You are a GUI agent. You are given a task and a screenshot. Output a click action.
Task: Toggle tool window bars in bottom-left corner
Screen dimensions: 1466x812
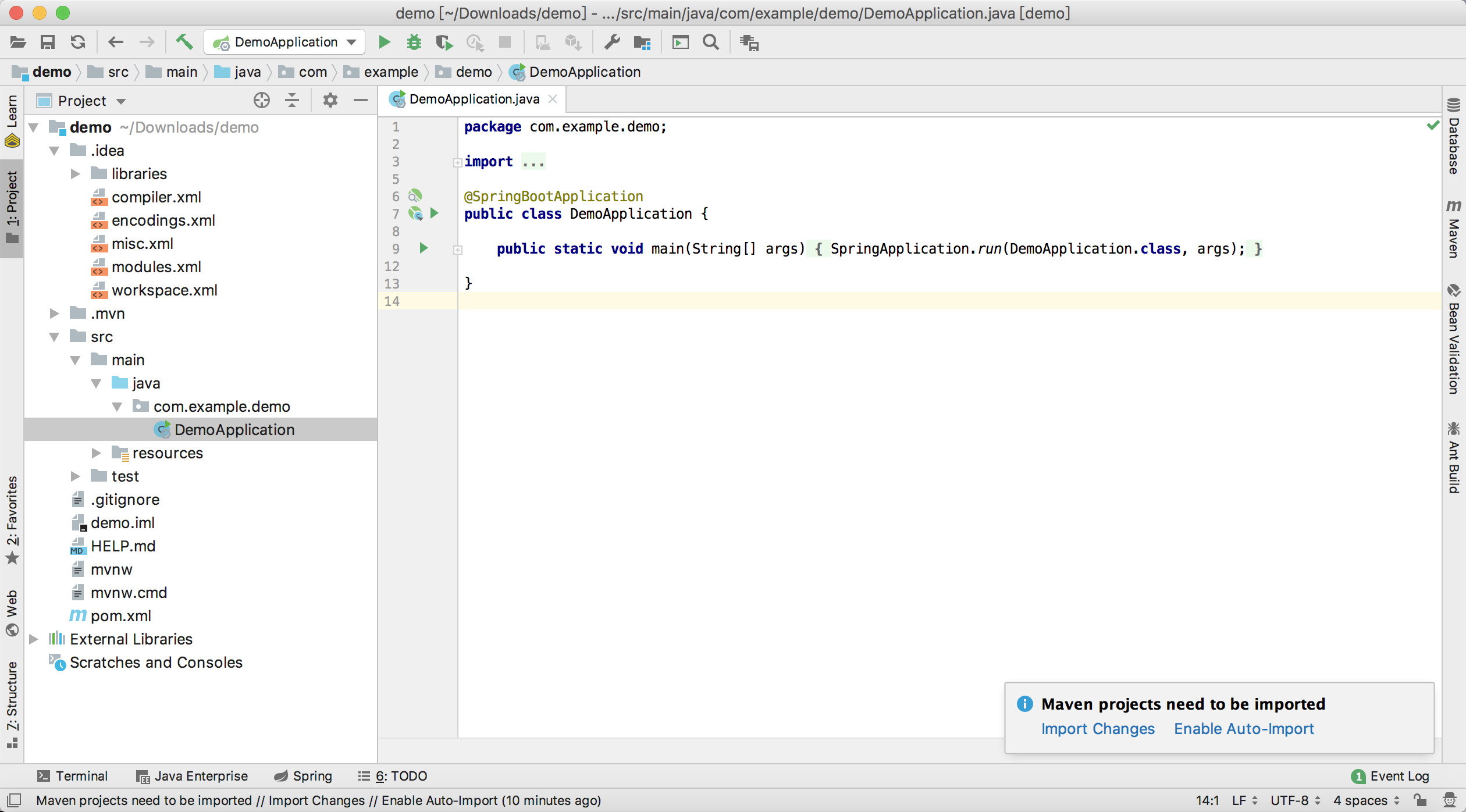click(14, 800)
